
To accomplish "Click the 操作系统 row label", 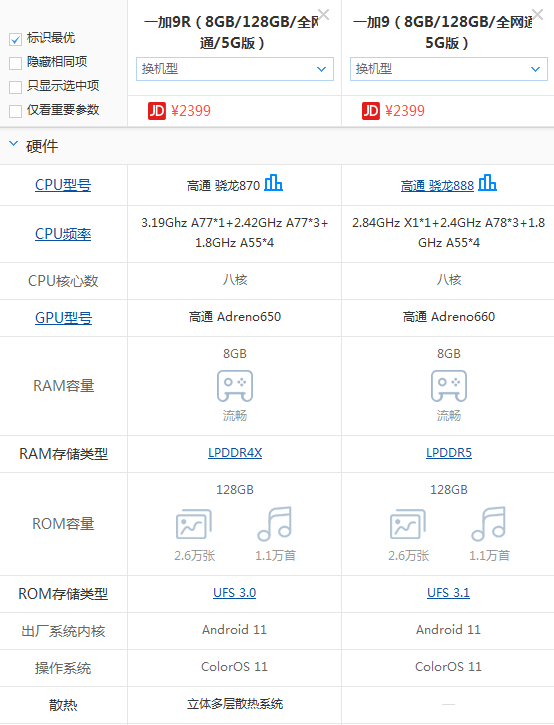I will 63,668.
